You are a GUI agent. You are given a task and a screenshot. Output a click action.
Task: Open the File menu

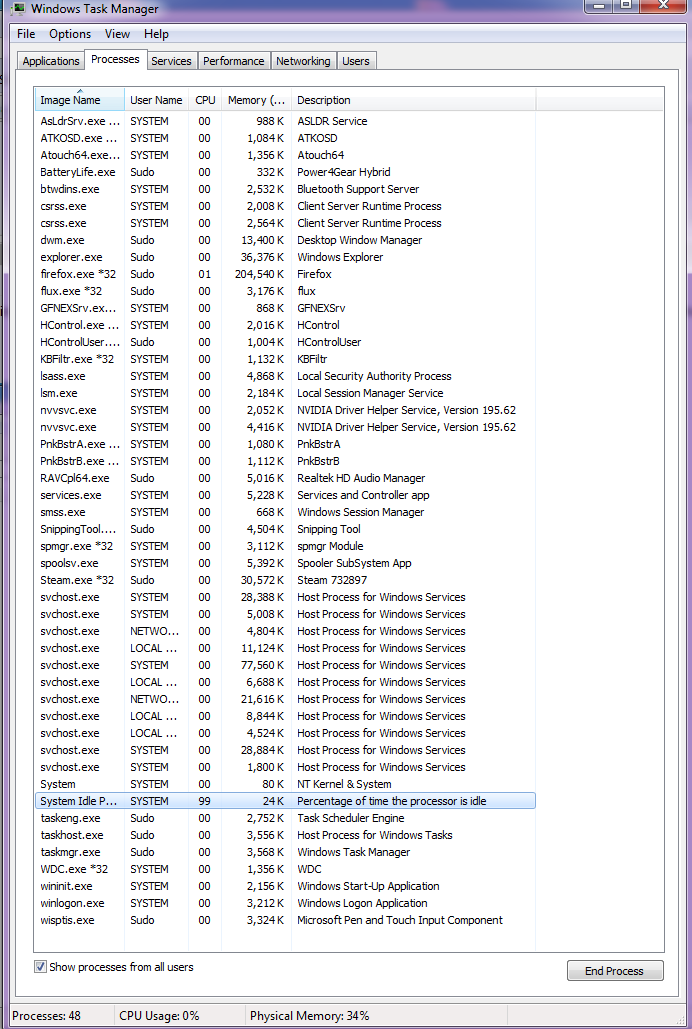point(26,33)
